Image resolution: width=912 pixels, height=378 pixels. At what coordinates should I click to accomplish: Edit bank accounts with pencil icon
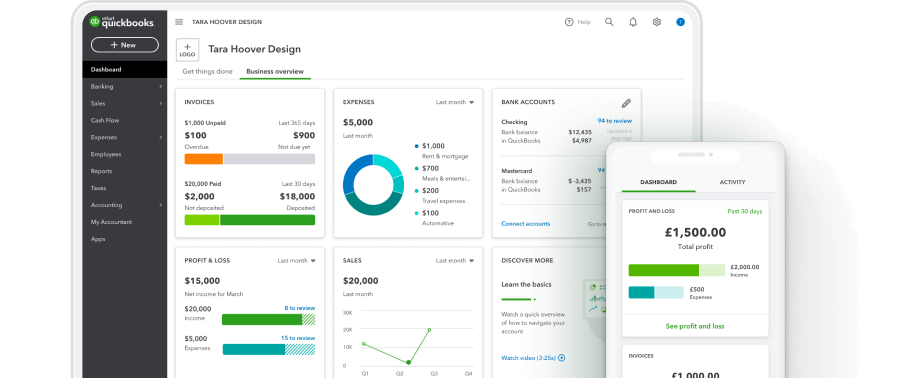pos(626,104)
